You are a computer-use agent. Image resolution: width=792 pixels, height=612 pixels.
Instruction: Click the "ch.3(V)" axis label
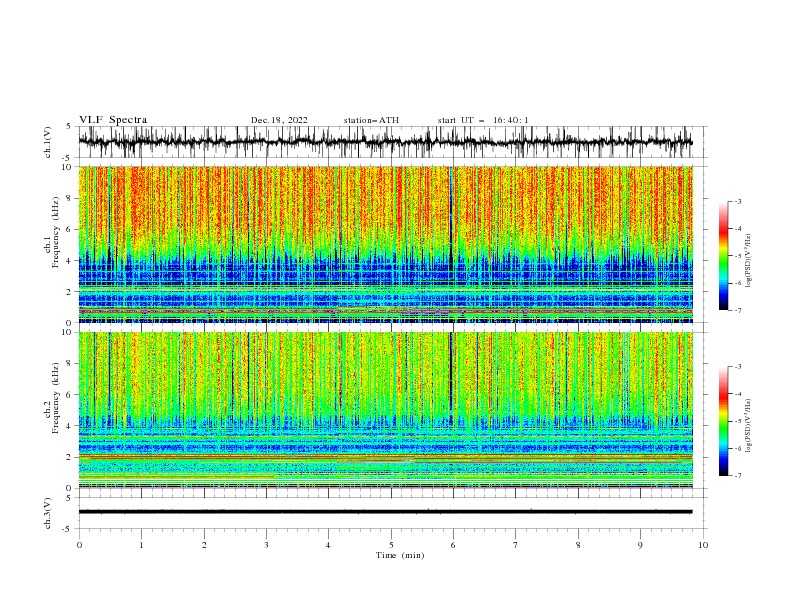point(48,513)
